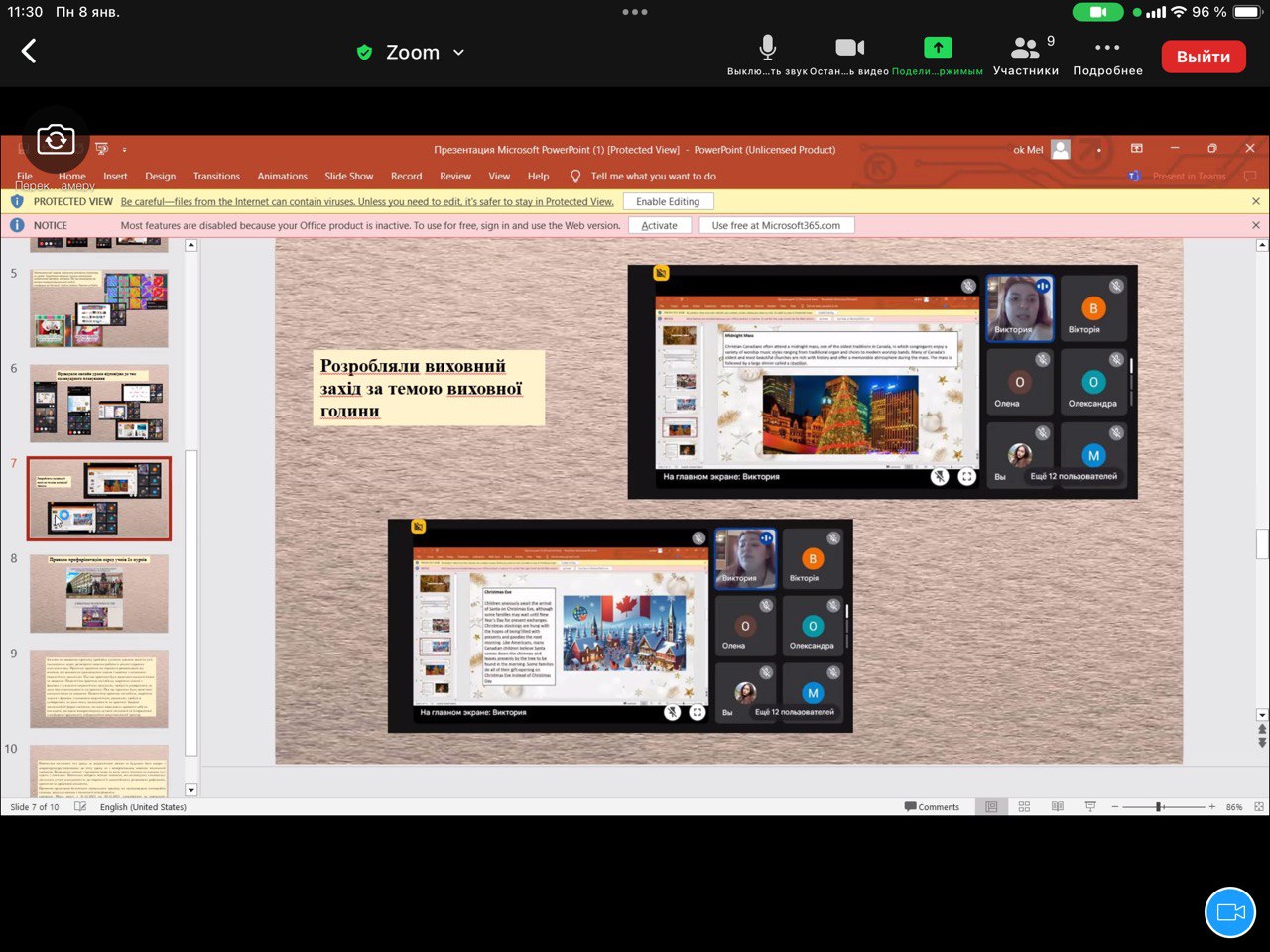This screenshot has height=952, width=1270.
Task: Click the Protected View shield info icon
Action: coord(17,201)
